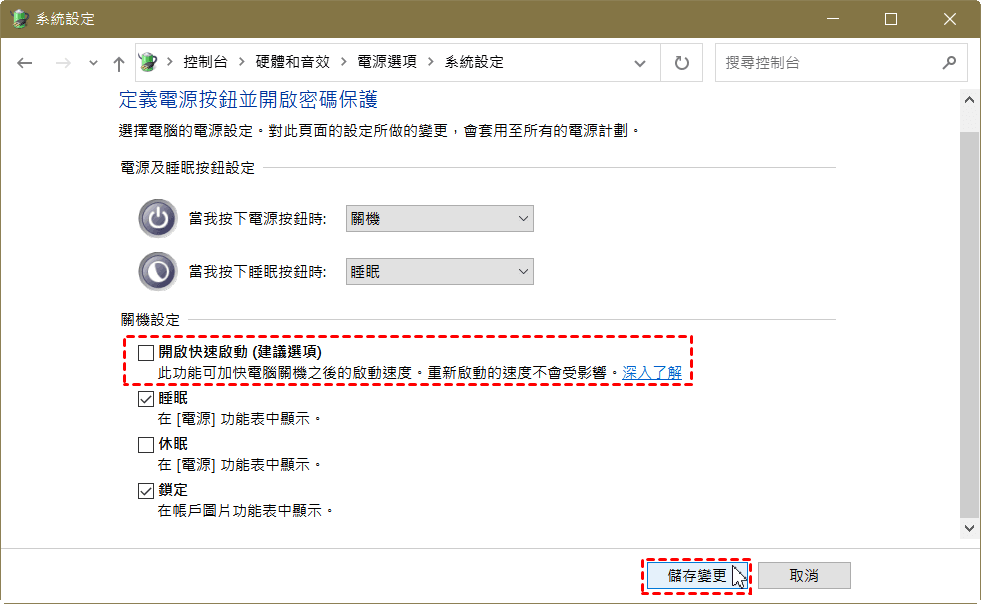Image resolution: width=981 pixels, height=604 pixels.
Task: Click the forward navigation arrow
Action: click(x=63, y=63)
